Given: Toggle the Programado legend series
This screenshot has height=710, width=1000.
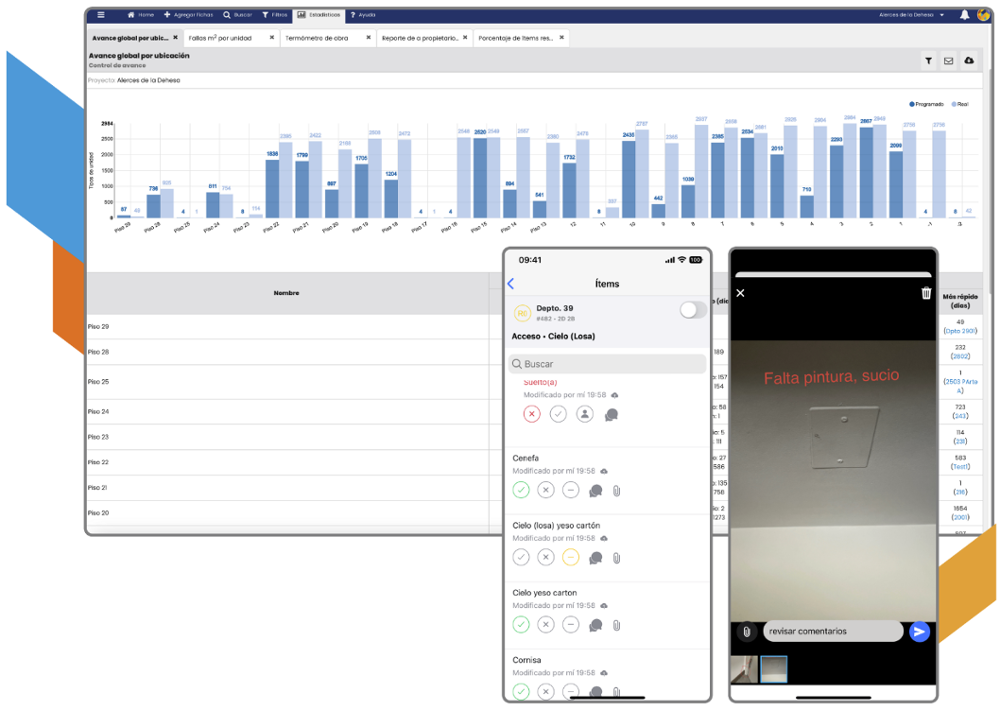Looking at the screenshot, I should [x=926, y=104].
